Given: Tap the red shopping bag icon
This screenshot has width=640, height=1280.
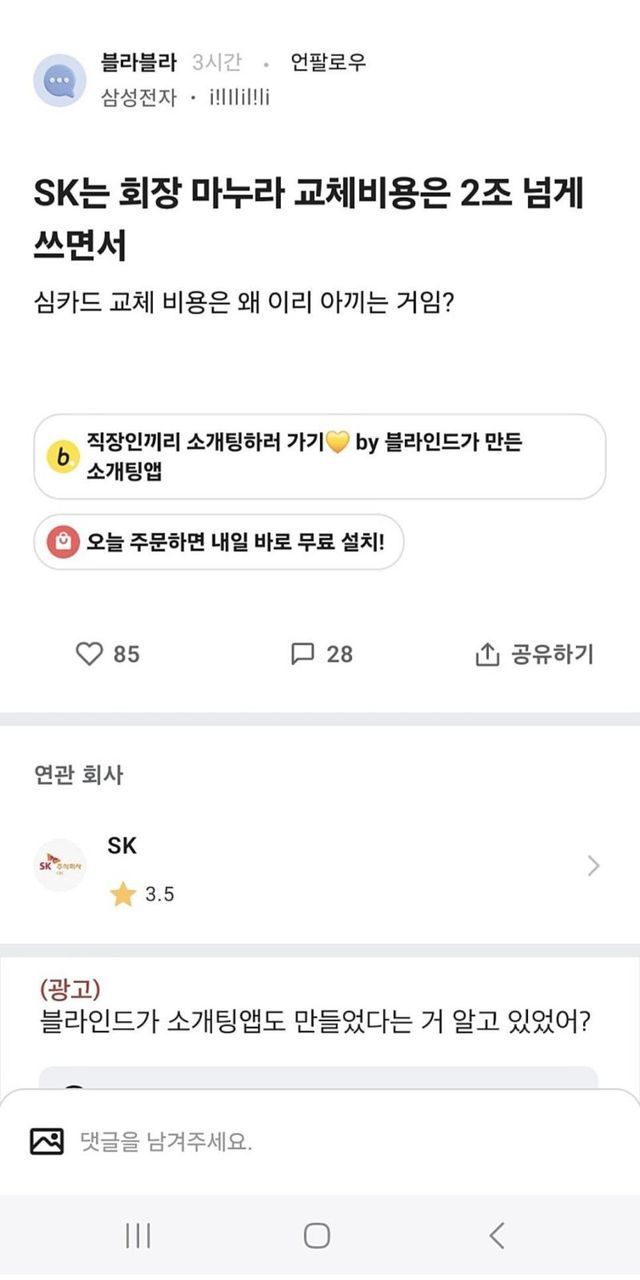Looking at the screenshot, I should [x=63, y=542].
